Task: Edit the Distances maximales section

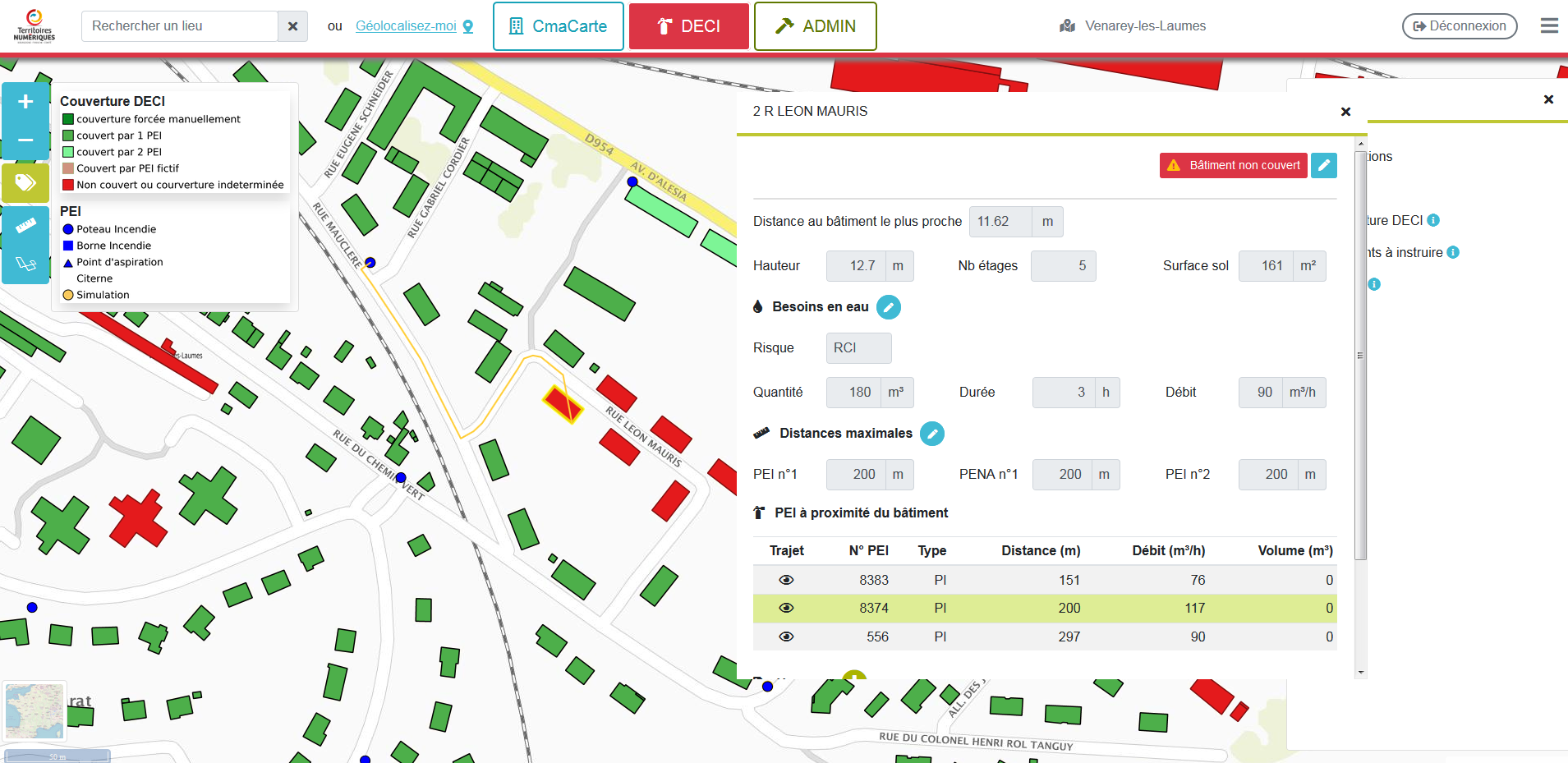Action: click(x=931, y=434)
